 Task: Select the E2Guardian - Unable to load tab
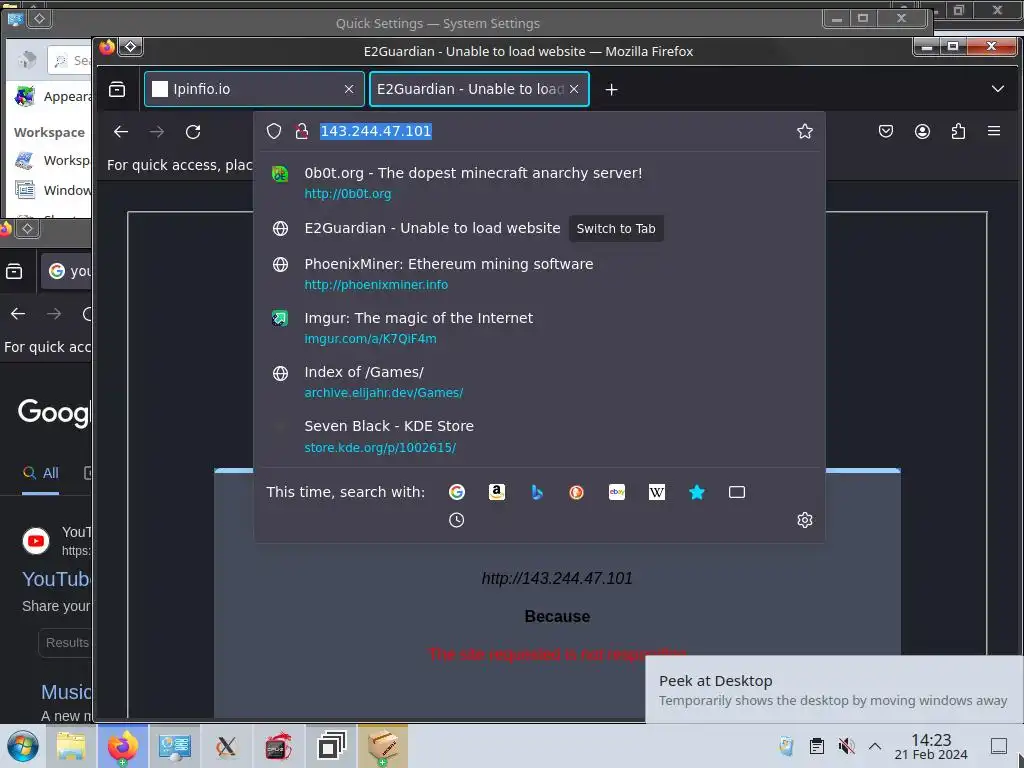[x=479, y=89]
